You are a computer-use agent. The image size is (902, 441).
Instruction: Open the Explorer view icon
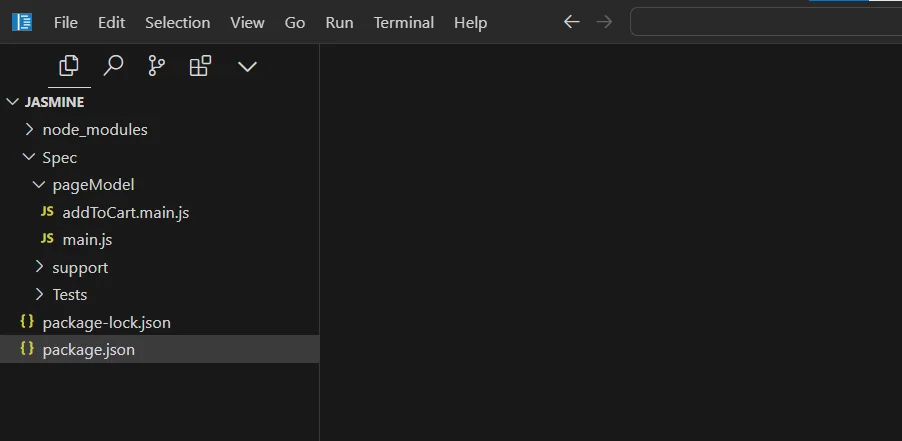pos(69,66)
